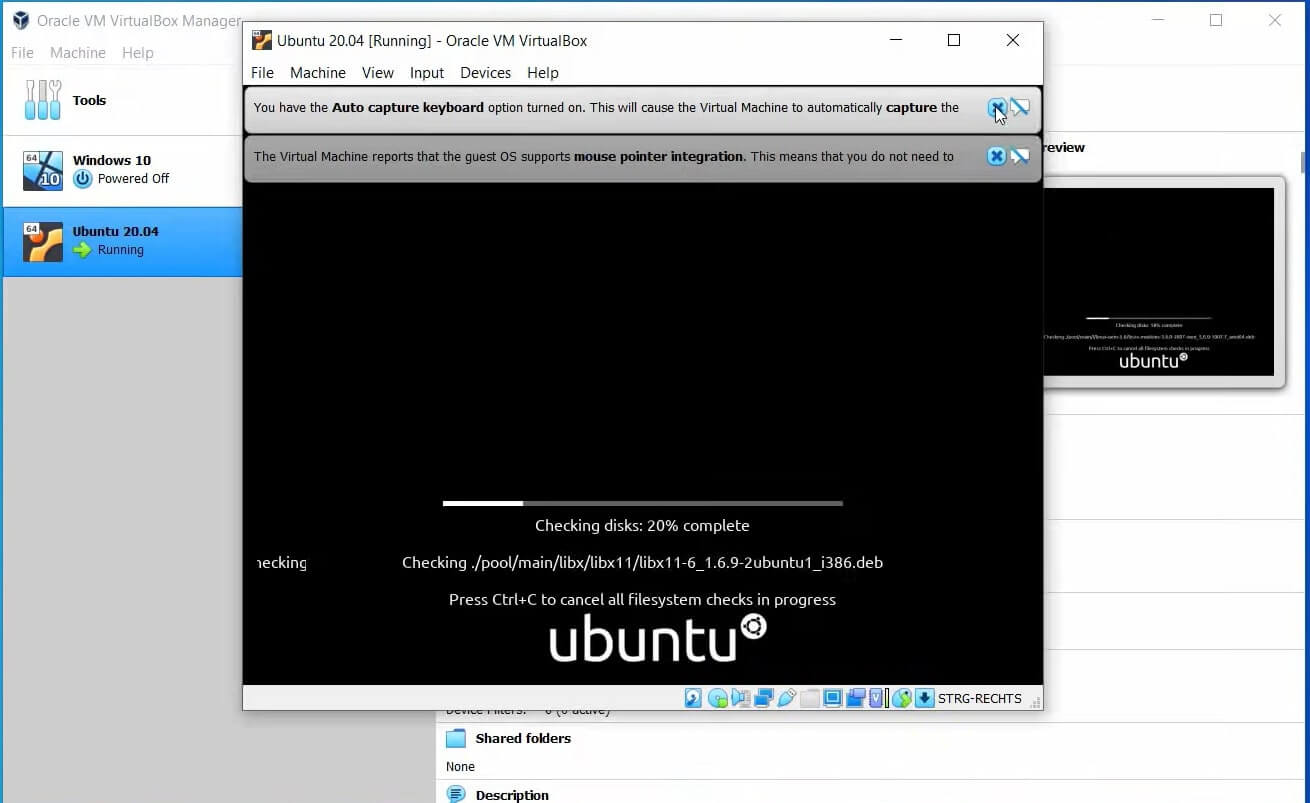The width and height of the screenshot is (1310, 803).
Task: Click the mouse integration status icon
Action: tap(902, 698)
